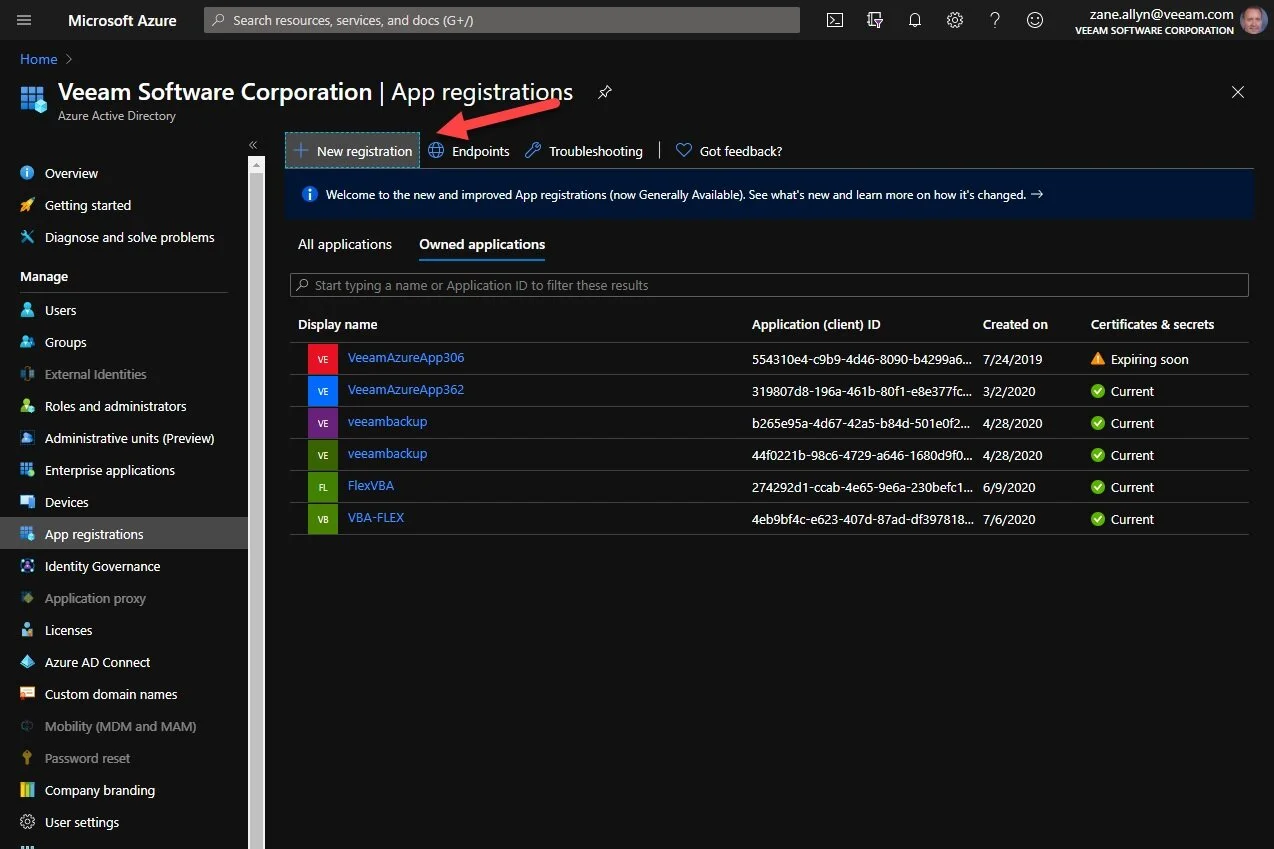Viewport: 1274px width, 849px height.
Task: Open the Directory and subscription filter icon
Action: click(x=875, y=20)
